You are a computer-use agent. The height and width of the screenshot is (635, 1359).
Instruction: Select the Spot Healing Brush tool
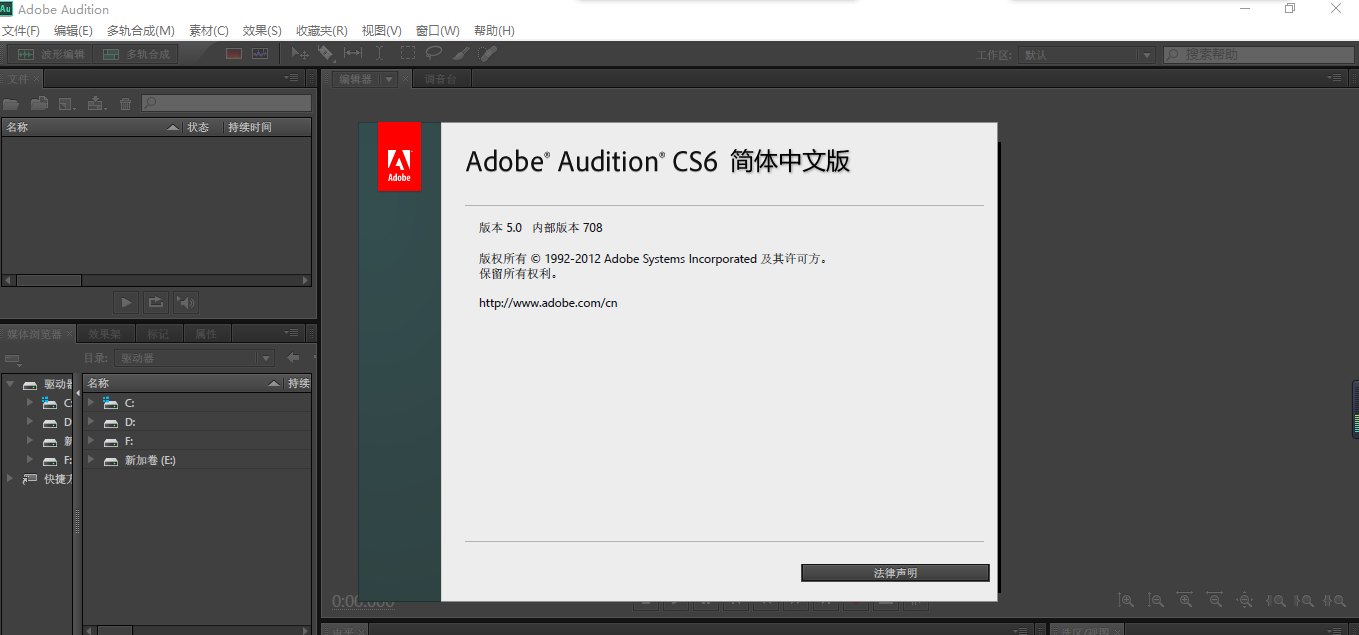click(487, 53)
